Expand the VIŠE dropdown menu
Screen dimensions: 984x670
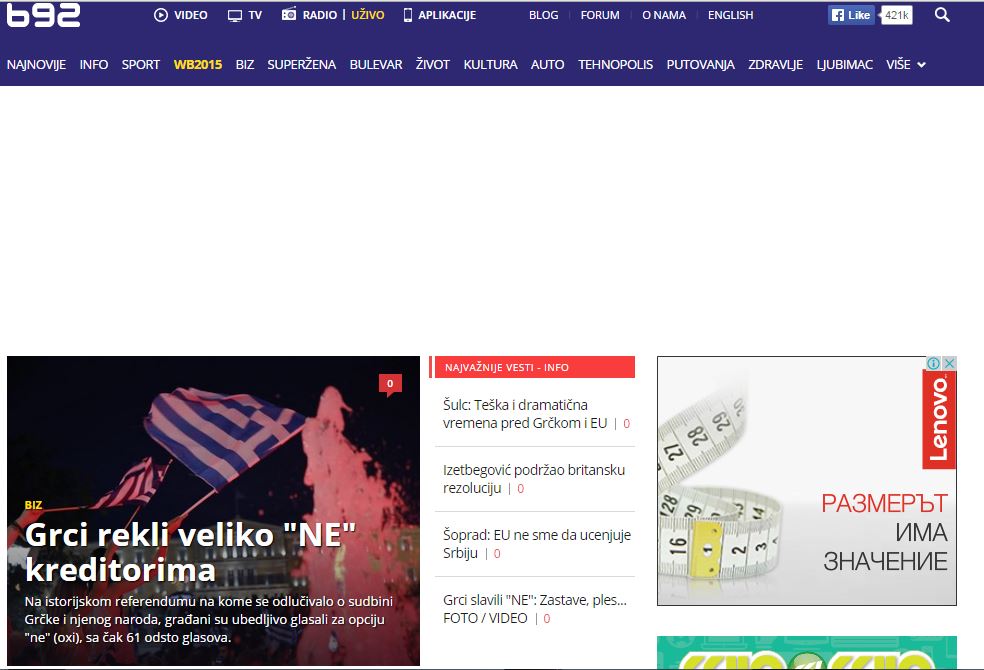click(906, 64)
